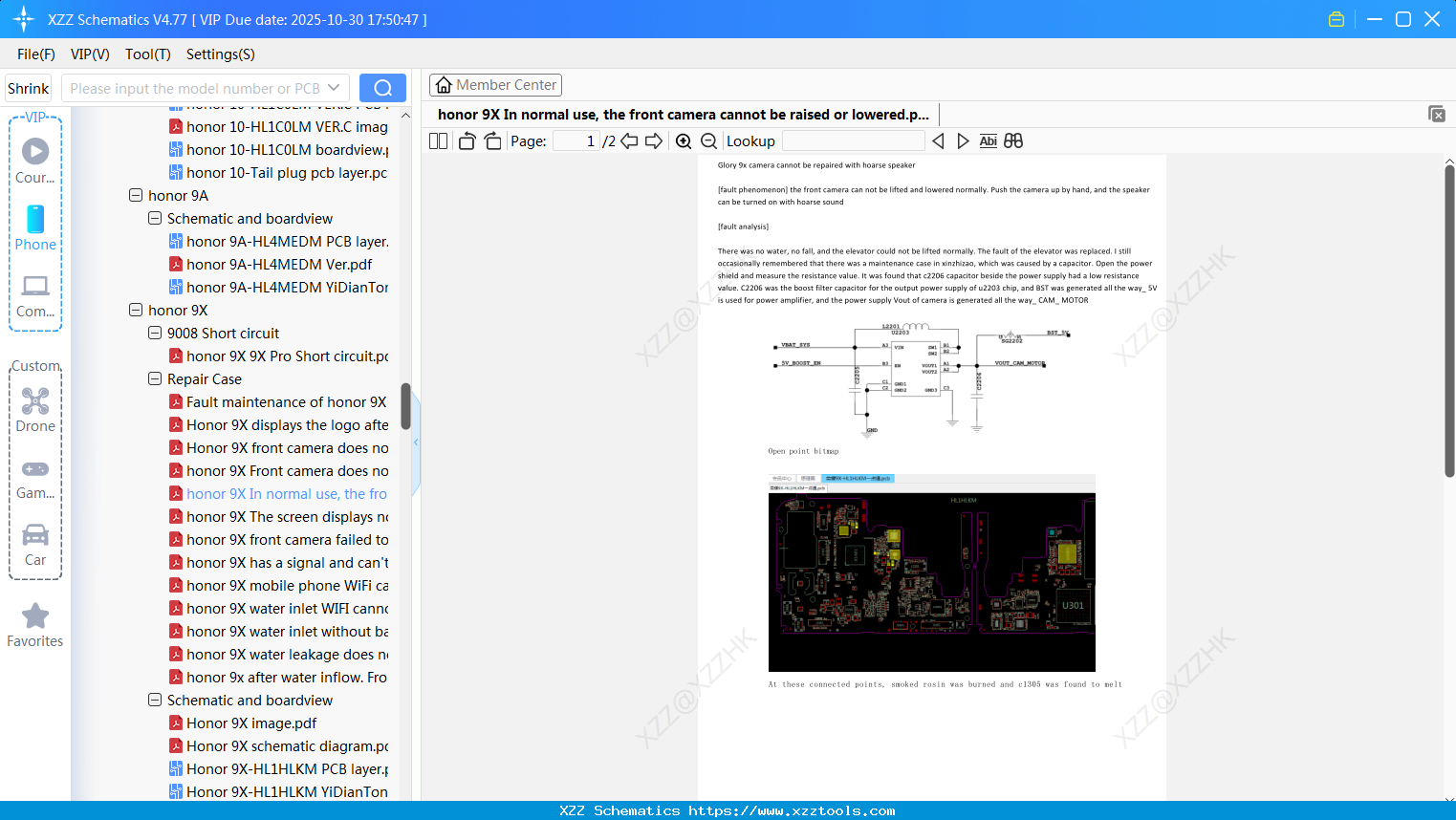The width and height of the screenshot is (1456, 820).
Task: Collapse honor 9A Schematic and boardview folder
Action: 155,218
